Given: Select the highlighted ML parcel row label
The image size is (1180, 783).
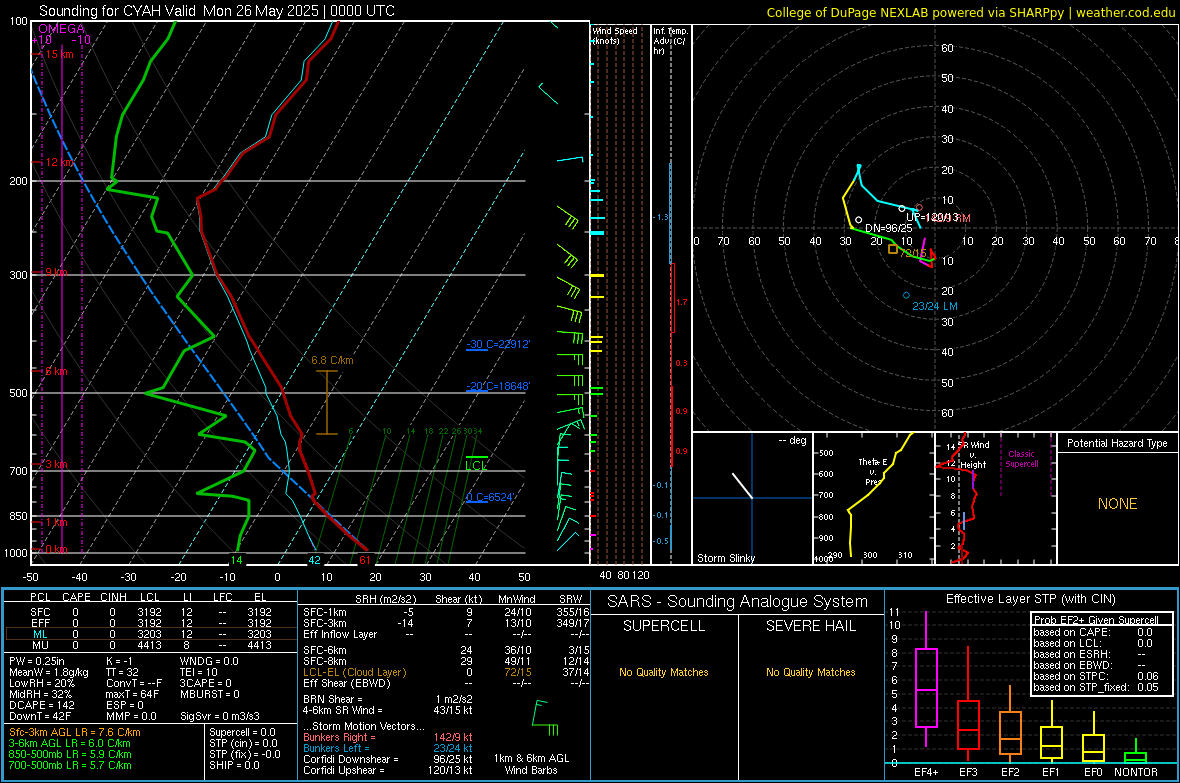Looking at the screenshot, I should click(x=40, y=634).
